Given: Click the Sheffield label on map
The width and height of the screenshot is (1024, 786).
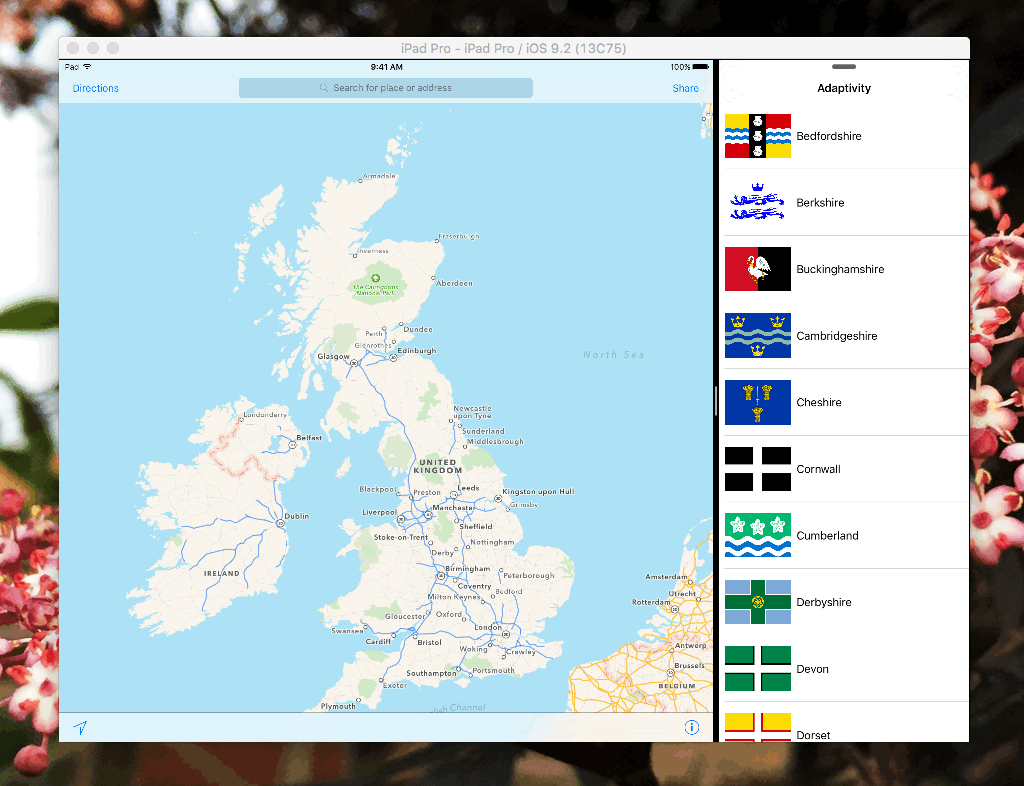Looking at the screenshot, I should pos(475,526).
